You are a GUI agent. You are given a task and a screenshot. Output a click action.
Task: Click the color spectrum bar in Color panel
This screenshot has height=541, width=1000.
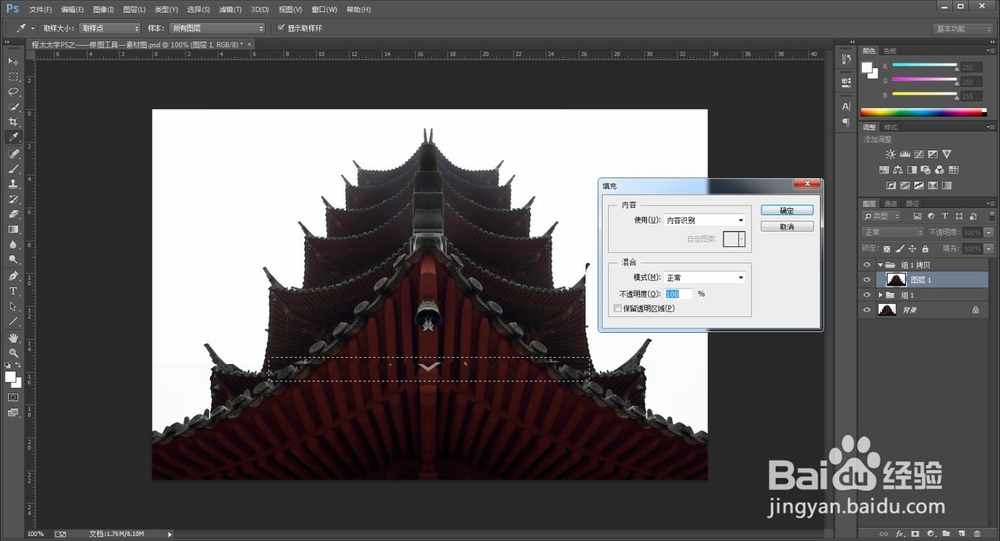[x=922, y=111]
